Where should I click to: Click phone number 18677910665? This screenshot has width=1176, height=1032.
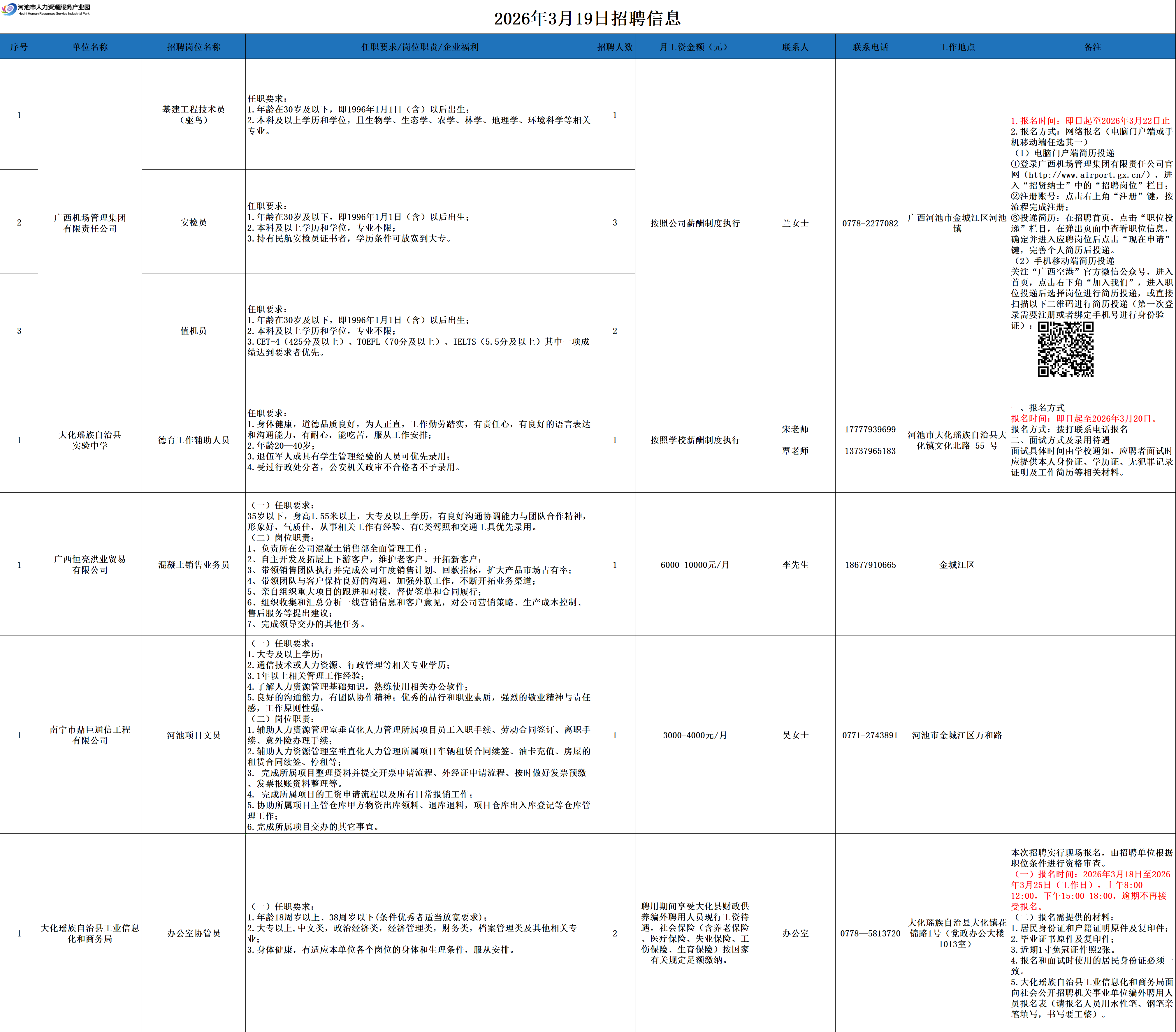coord(870,565)
